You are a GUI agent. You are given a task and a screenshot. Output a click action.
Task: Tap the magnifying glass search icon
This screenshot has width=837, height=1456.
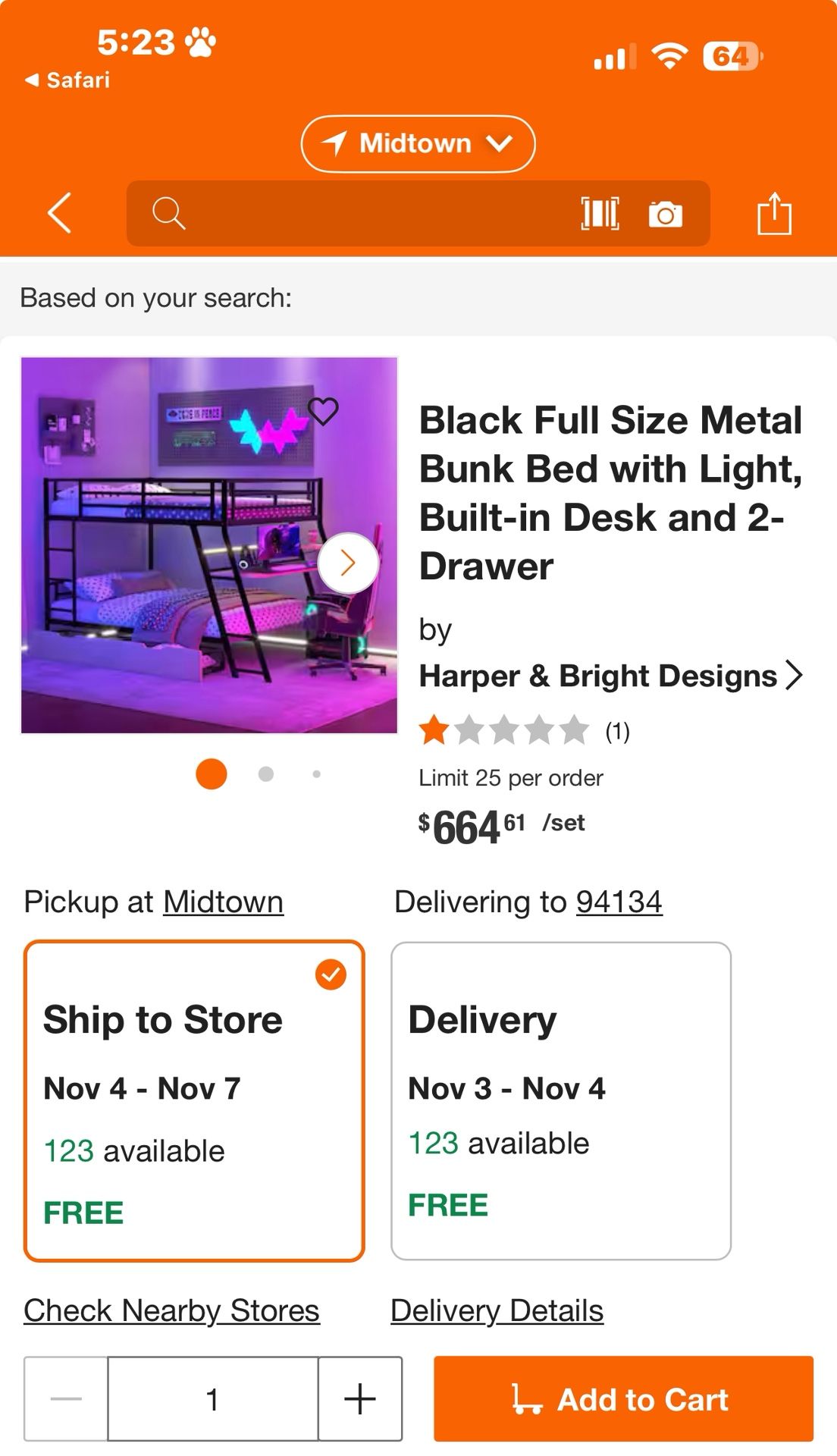pos(168,215)
